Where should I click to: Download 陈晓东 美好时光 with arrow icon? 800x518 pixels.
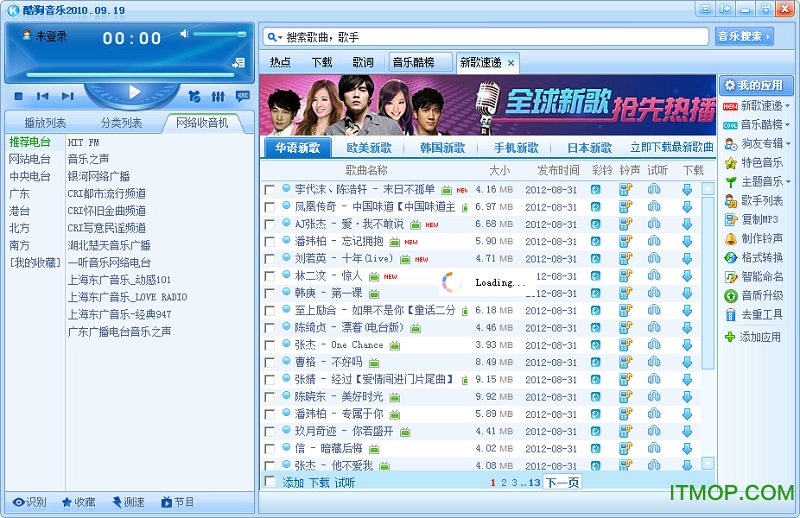point(687,397)
